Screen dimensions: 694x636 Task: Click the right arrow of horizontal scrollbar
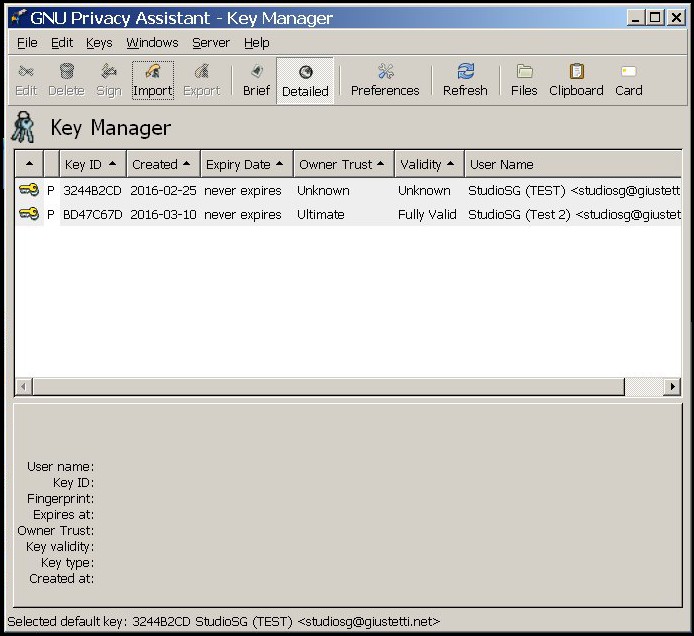672,387
